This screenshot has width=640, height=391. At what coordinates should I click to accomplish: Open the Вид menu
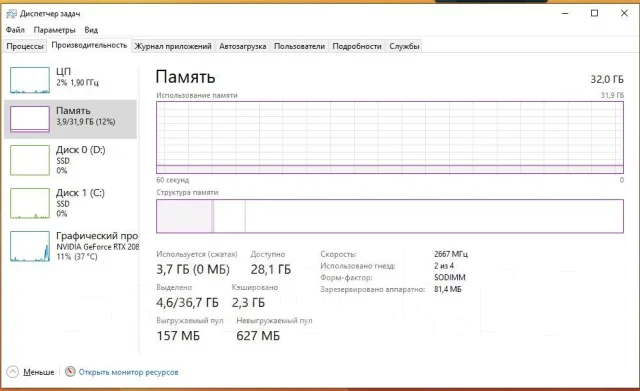pos(91,30)
